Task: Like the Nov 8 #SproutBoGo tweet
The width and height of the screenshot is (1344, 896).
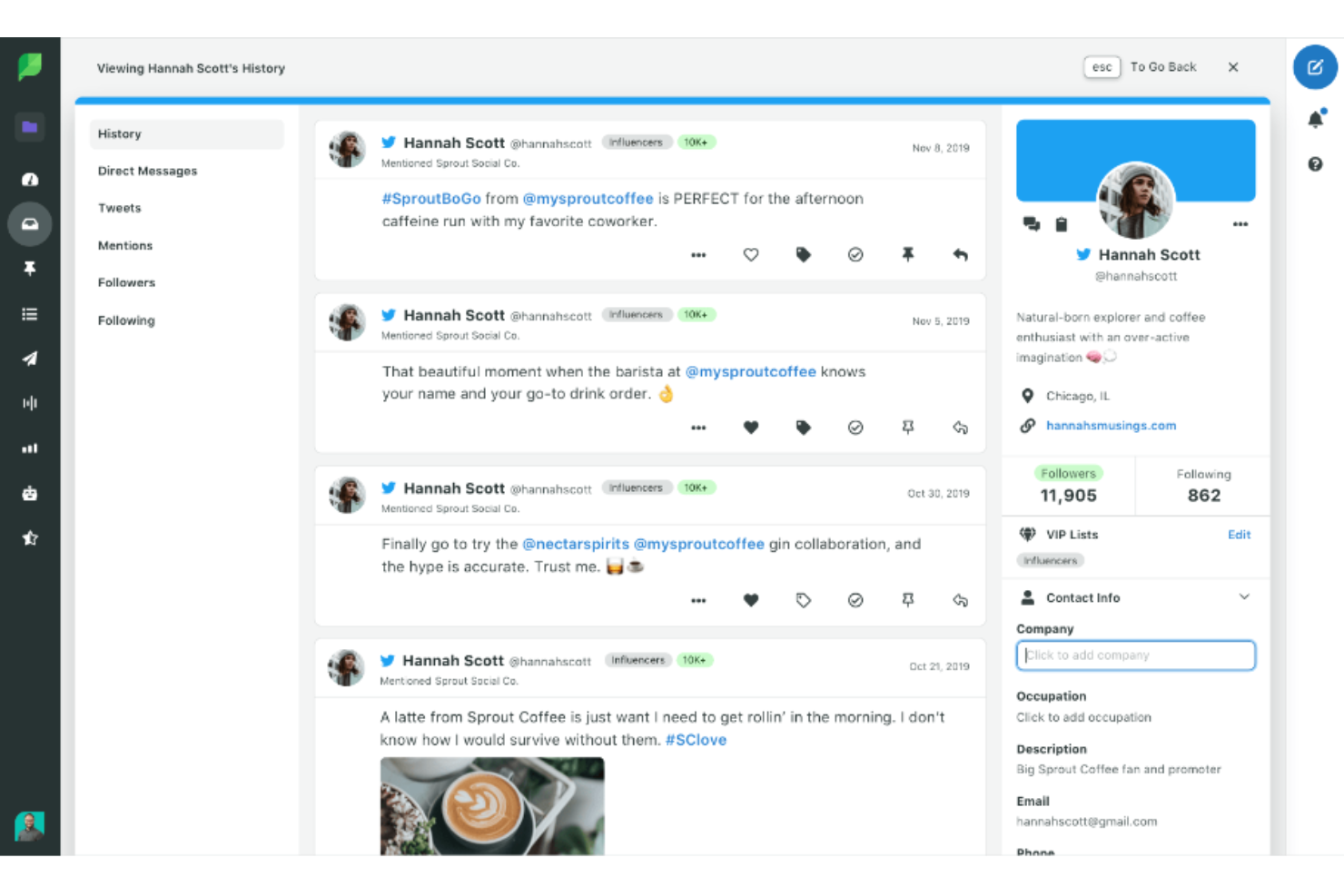Action: pyautogui.click(x=751, y=254)
